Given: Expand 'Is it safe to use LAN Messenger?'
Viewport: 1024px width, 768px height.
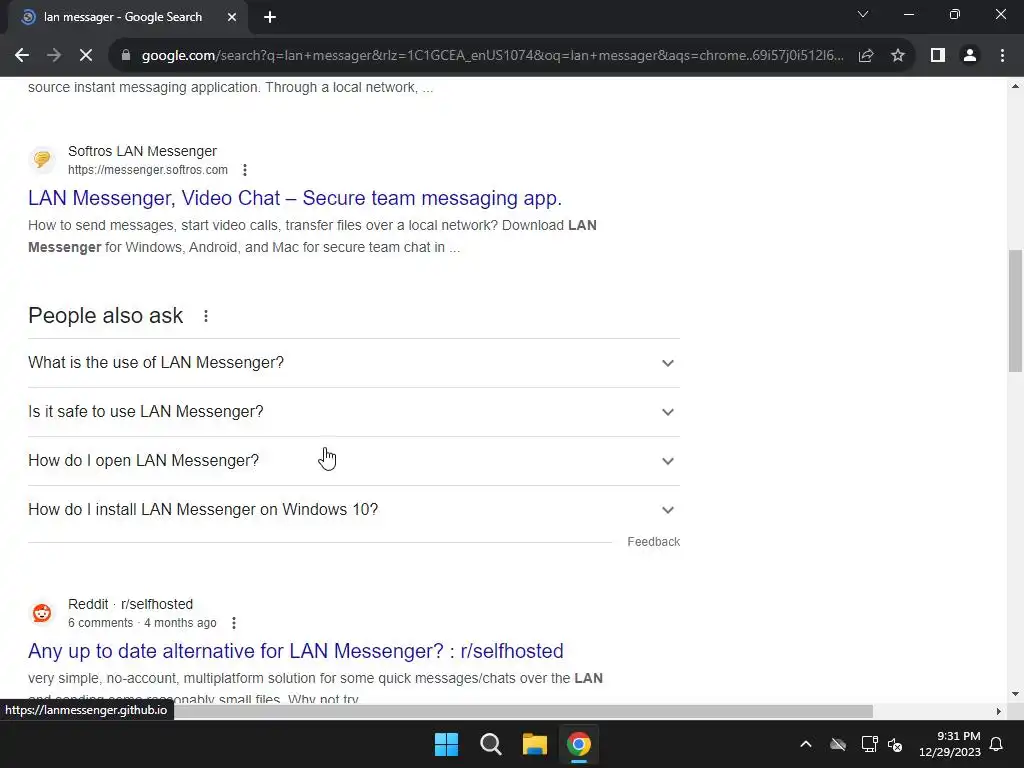Looking at the screenshot, I should point(354,411).
